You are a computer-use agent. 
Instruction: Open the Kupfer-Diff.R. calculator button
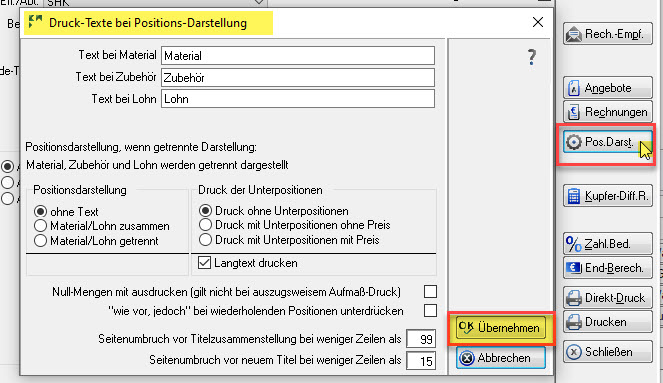click(x=608, y=196)
